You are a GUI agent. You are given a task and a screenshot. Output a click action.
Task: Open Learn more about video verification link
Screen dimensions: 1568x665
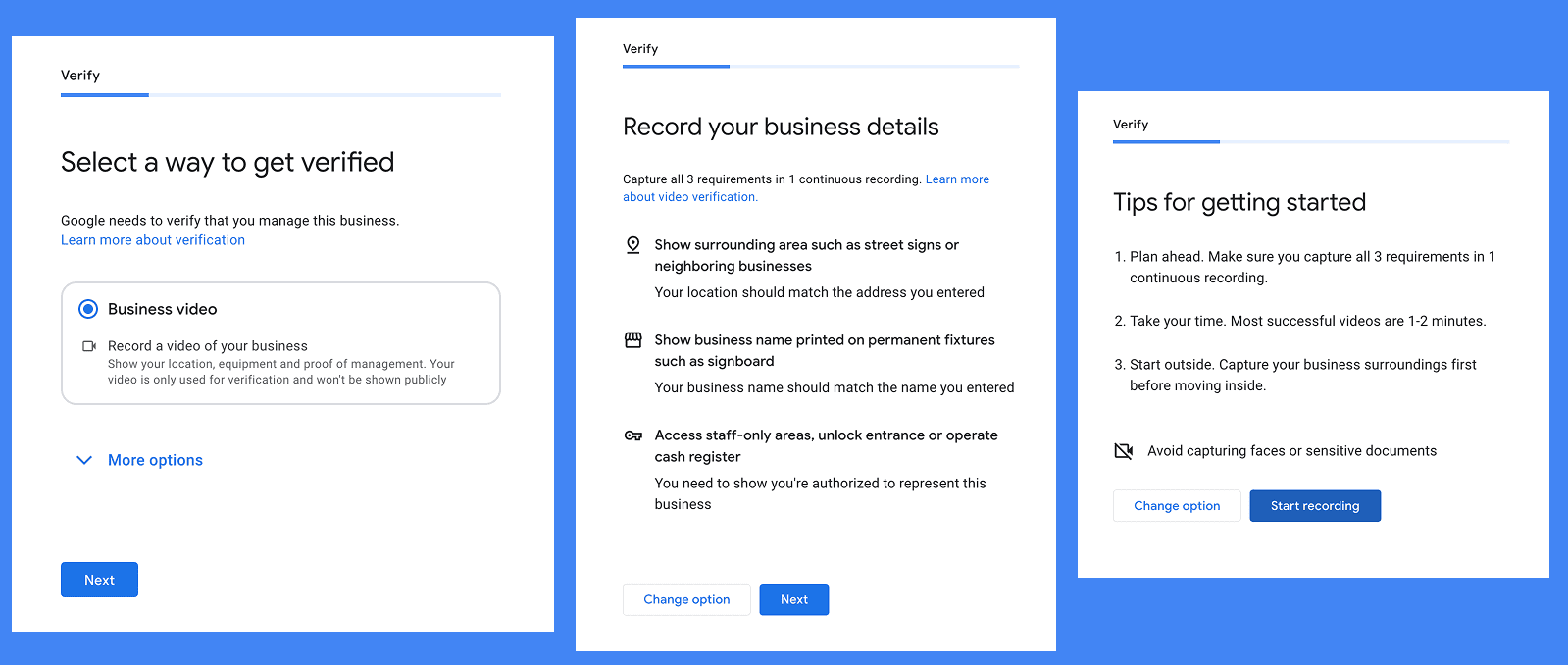[805, 188]
